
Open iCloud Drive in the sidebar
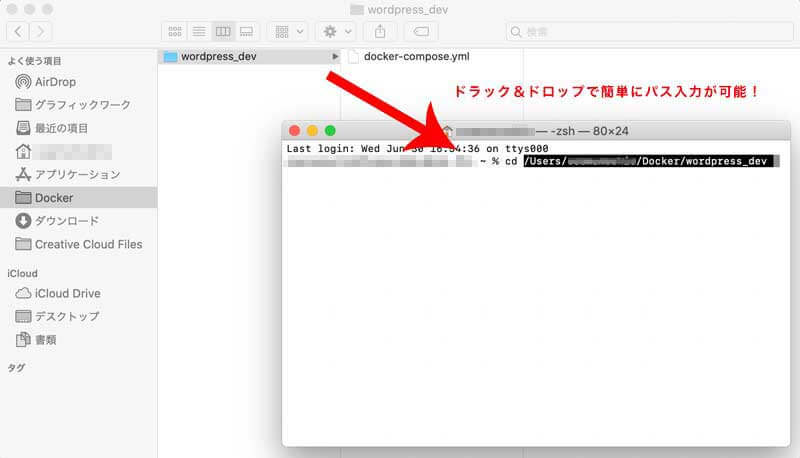click(x=67, y=293)
